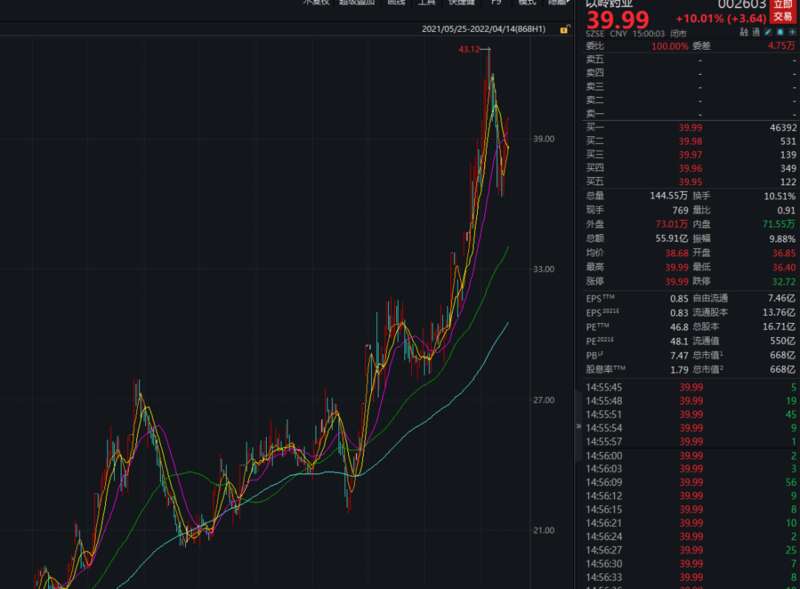Click the 总额 value 55.91亿
This screenshot has width=800, height=589.
[x=671, y=238]
